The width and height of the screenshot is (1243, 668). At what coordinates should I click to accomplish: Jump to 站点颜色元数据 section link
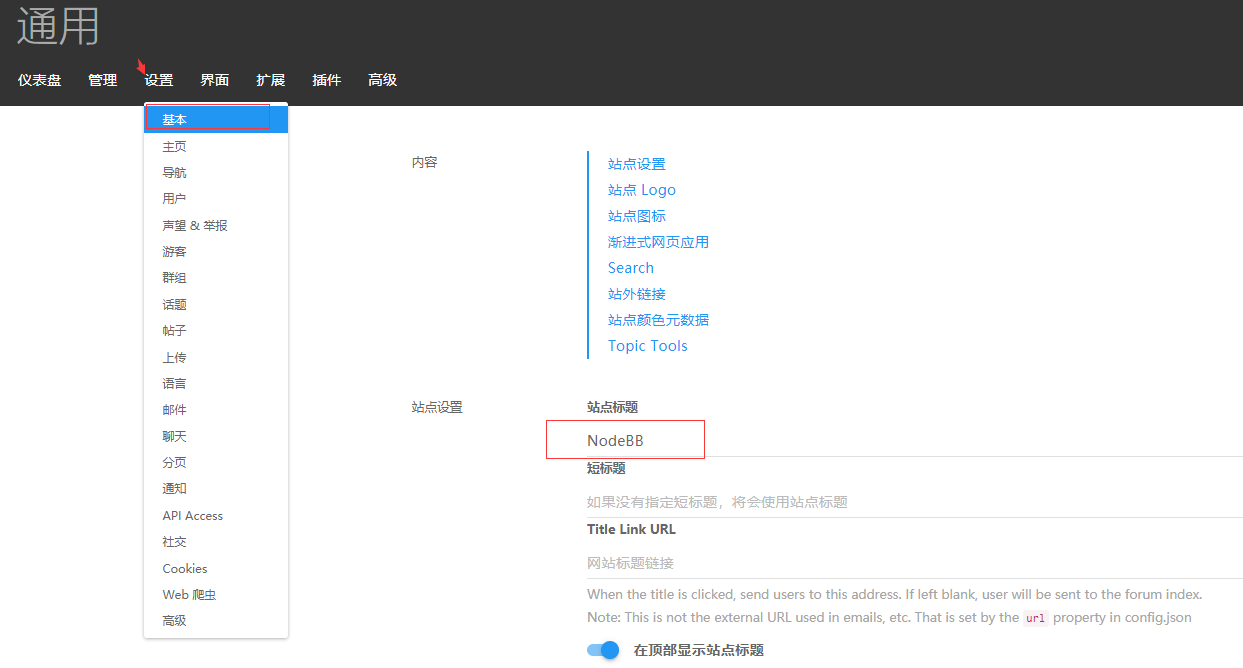(x=658, y=320)
